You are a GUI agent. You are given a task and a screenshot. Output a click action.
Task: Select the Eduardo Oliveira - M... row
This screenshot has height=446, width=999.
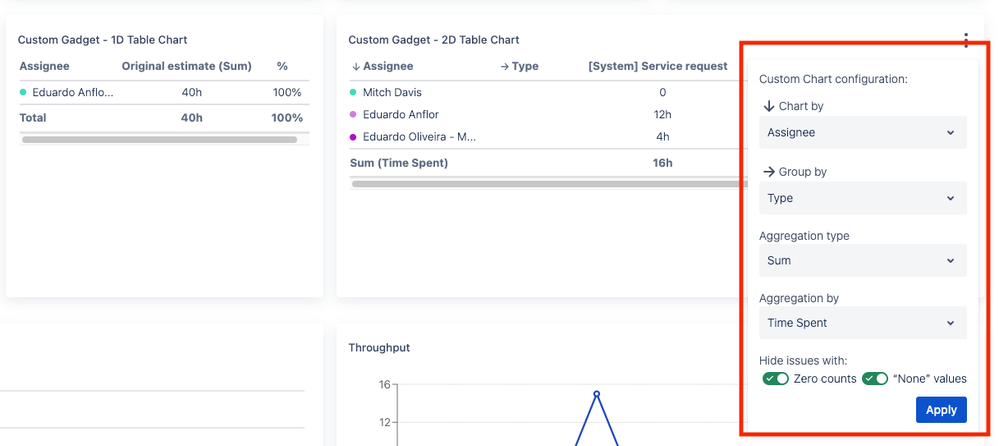548,136
